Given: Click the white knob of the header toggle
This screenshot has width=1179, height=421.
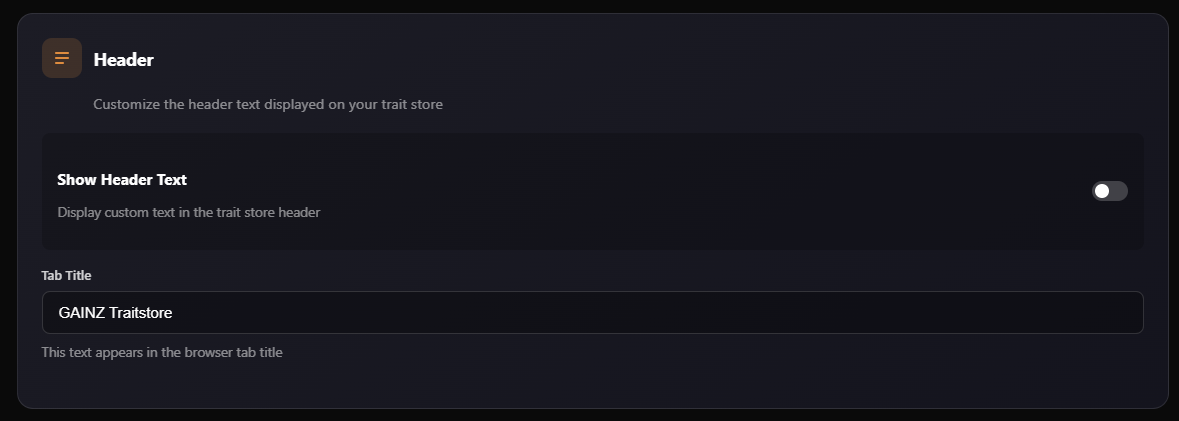Looking at the screenshot, I should (1102, 191).
